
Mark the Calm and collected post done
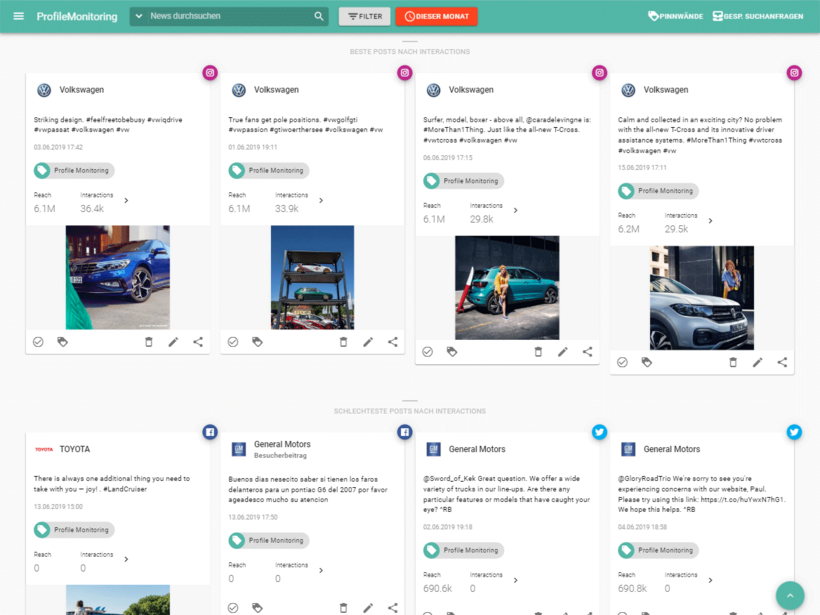622,362
